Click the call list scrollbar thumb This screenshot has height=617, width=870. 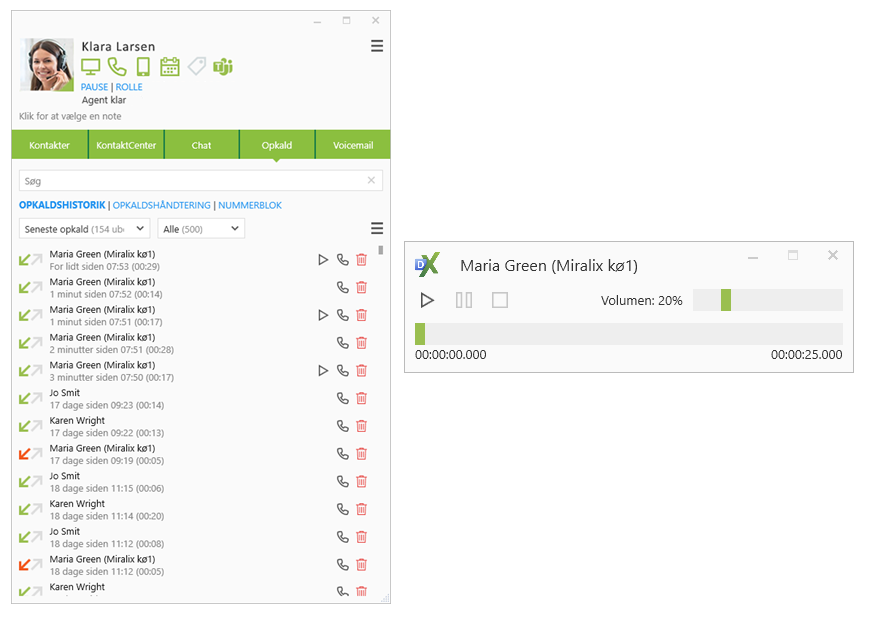click(381, 250)
